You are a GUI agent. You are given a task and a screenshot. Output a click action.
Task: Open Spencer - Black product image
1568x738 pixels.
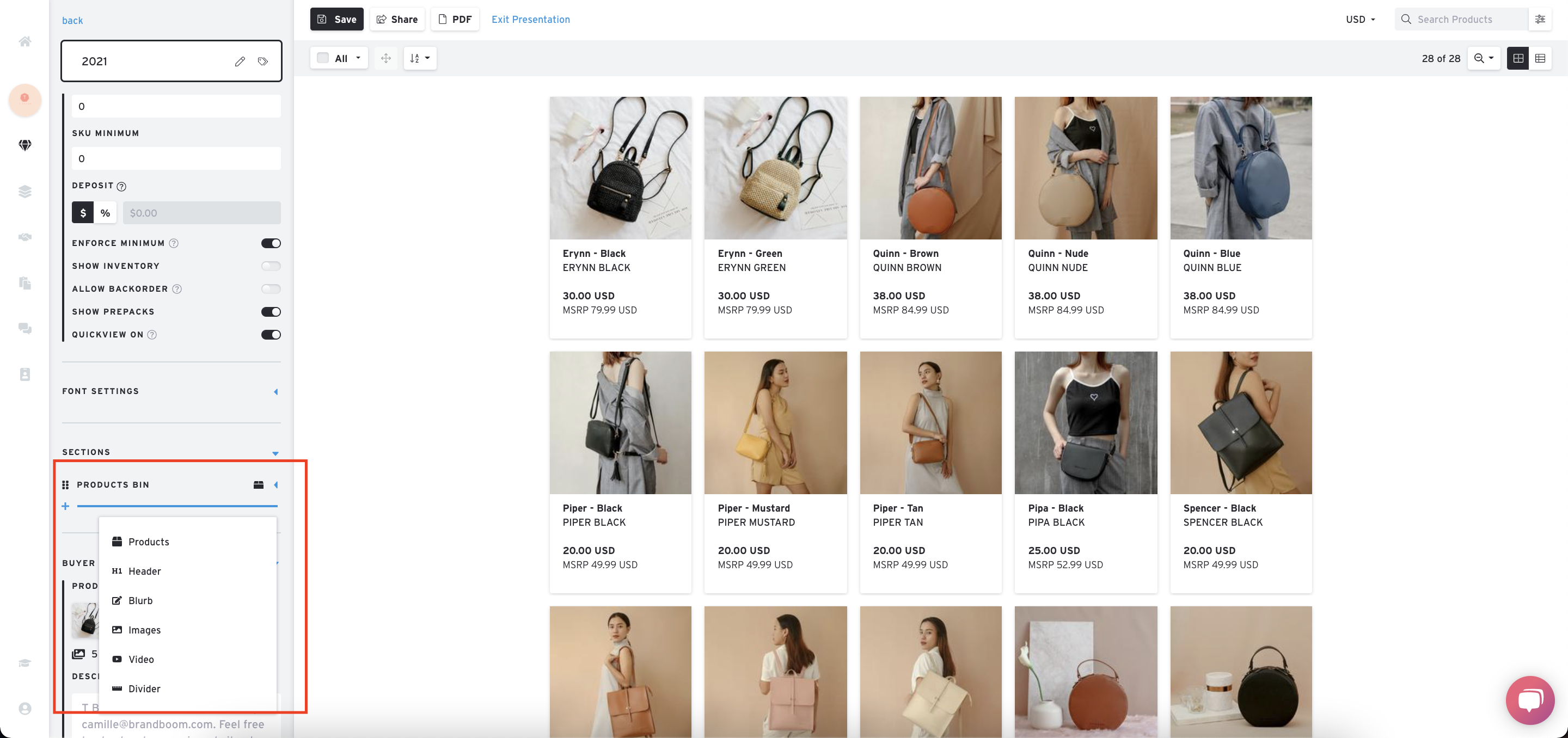coord(1241,423)
